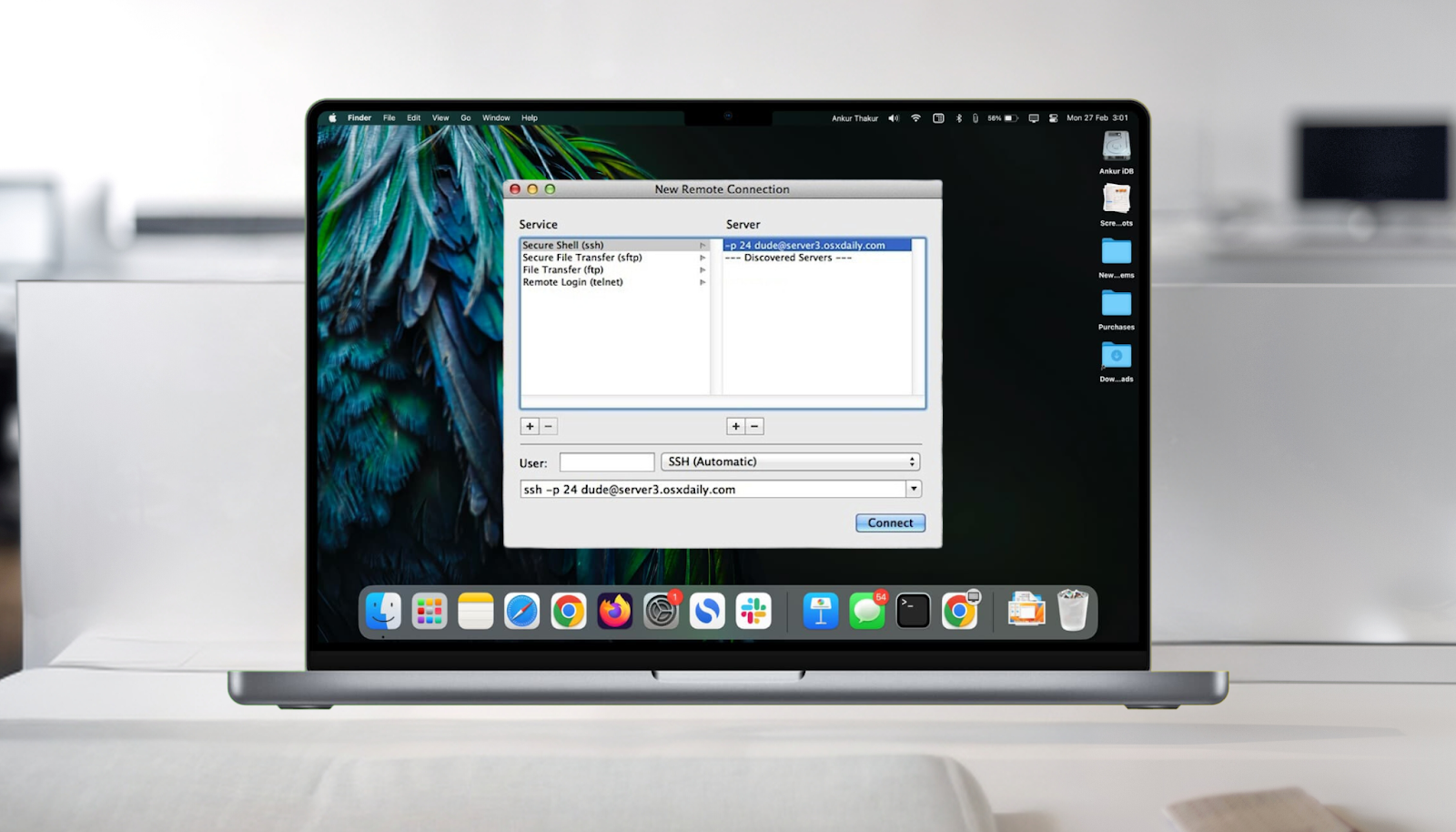Open Terminal from the Dock

click(913, 612)
